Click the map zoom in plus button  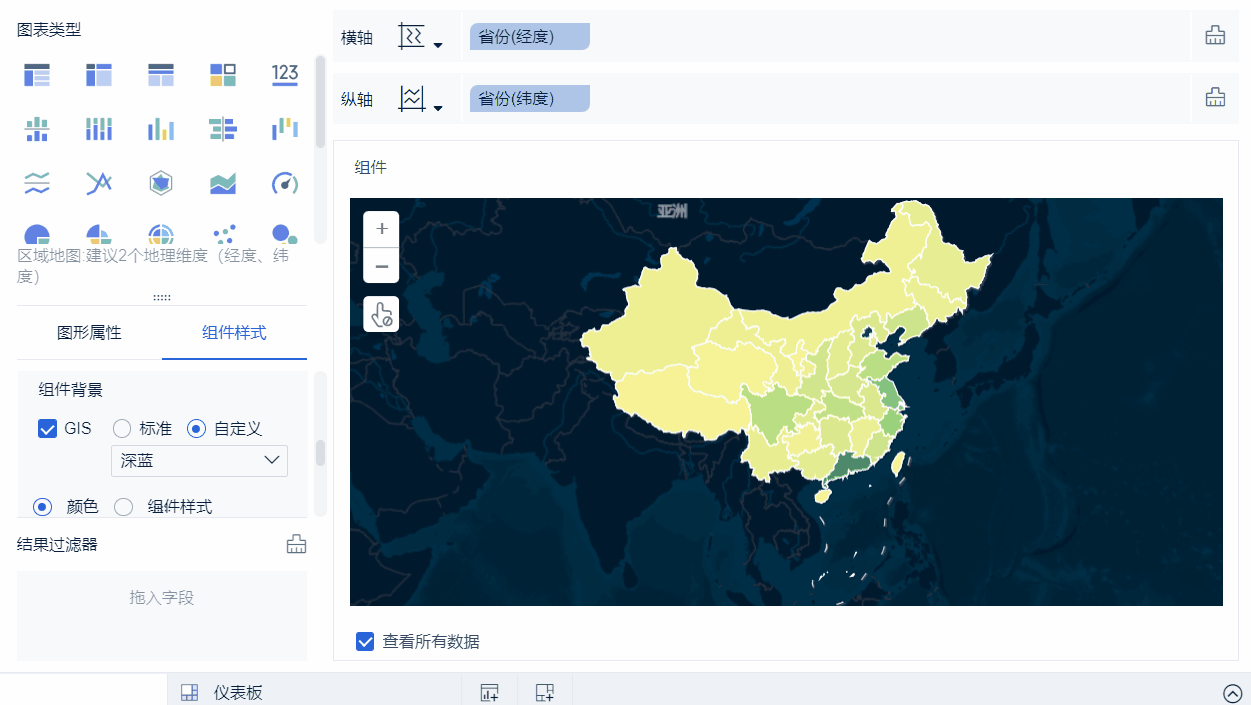click(381, 229)
